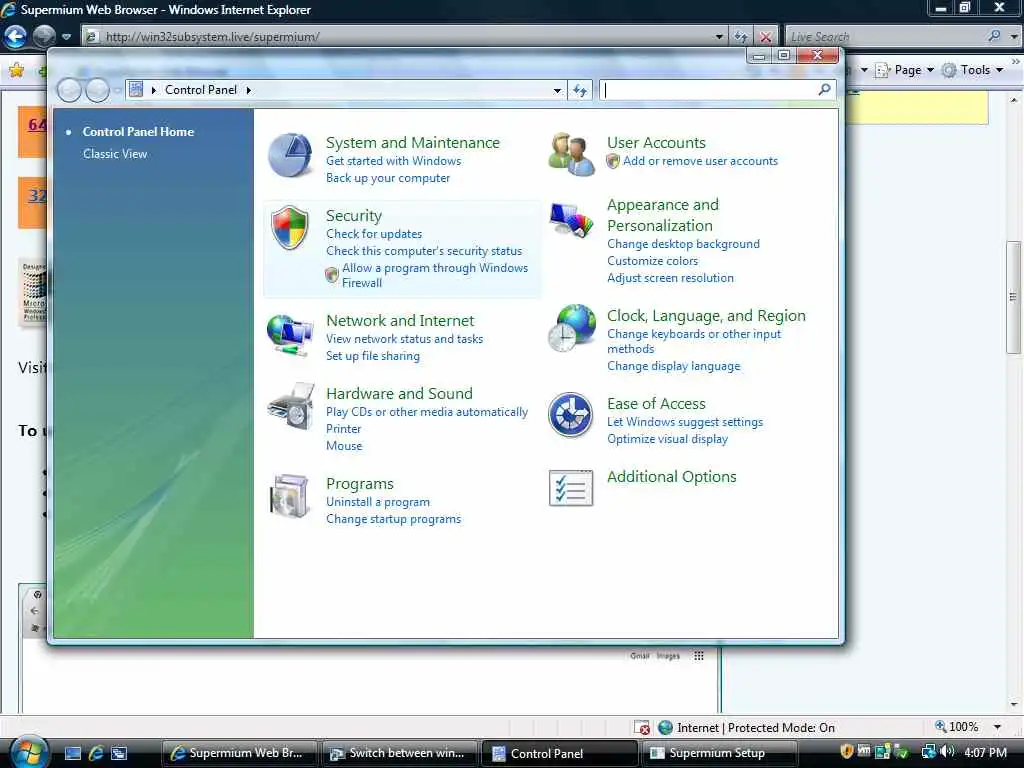The width and height of the screenshot is (1024, 768).
Task: Open Allow a program through Windows Firewall
Action: click(x=435, y=276)
